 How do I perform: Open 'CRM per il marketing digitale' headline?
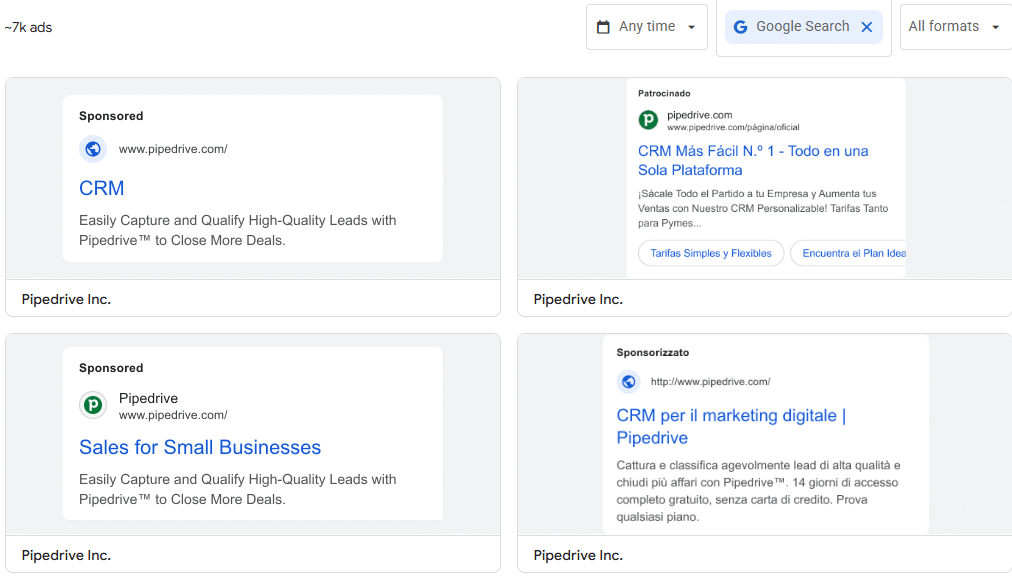coord(731,426)
